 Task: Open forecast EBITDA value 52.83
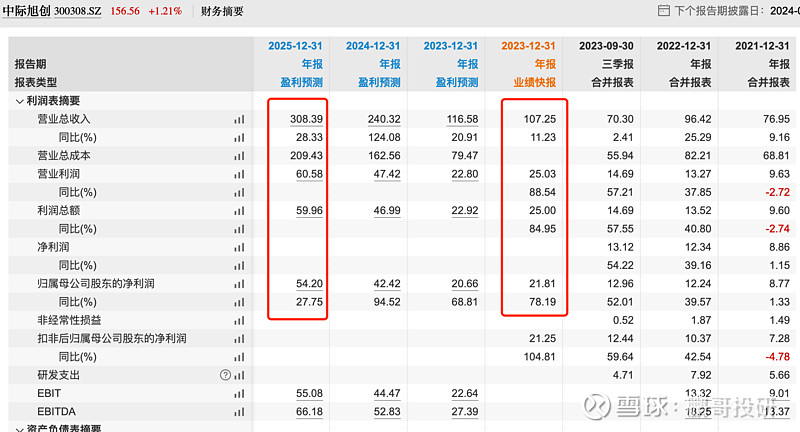click(387, 412)
